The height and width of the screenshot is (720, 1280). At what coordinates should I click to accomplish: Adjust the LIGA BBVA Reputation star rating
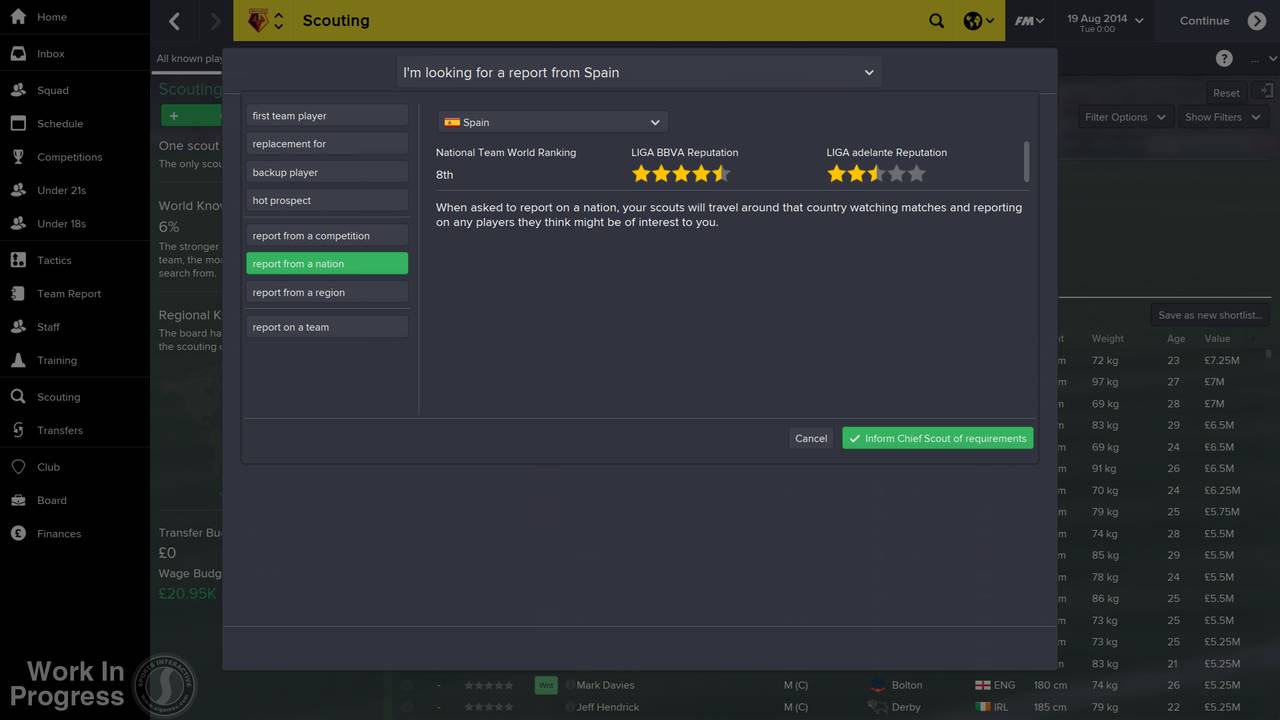click(x=681, y=173)
